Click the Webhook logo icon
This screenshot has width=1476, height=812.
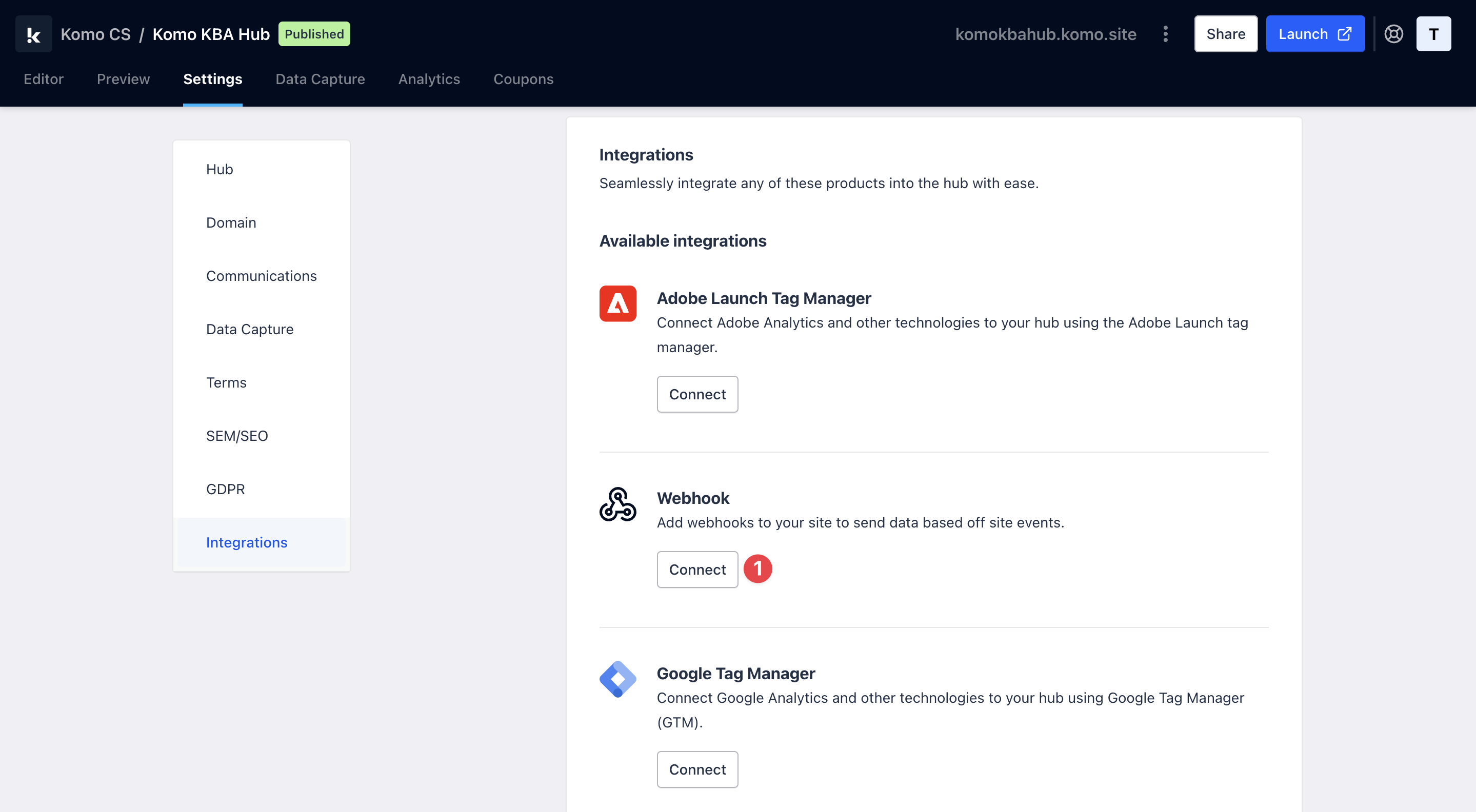[x=617, y=504]
